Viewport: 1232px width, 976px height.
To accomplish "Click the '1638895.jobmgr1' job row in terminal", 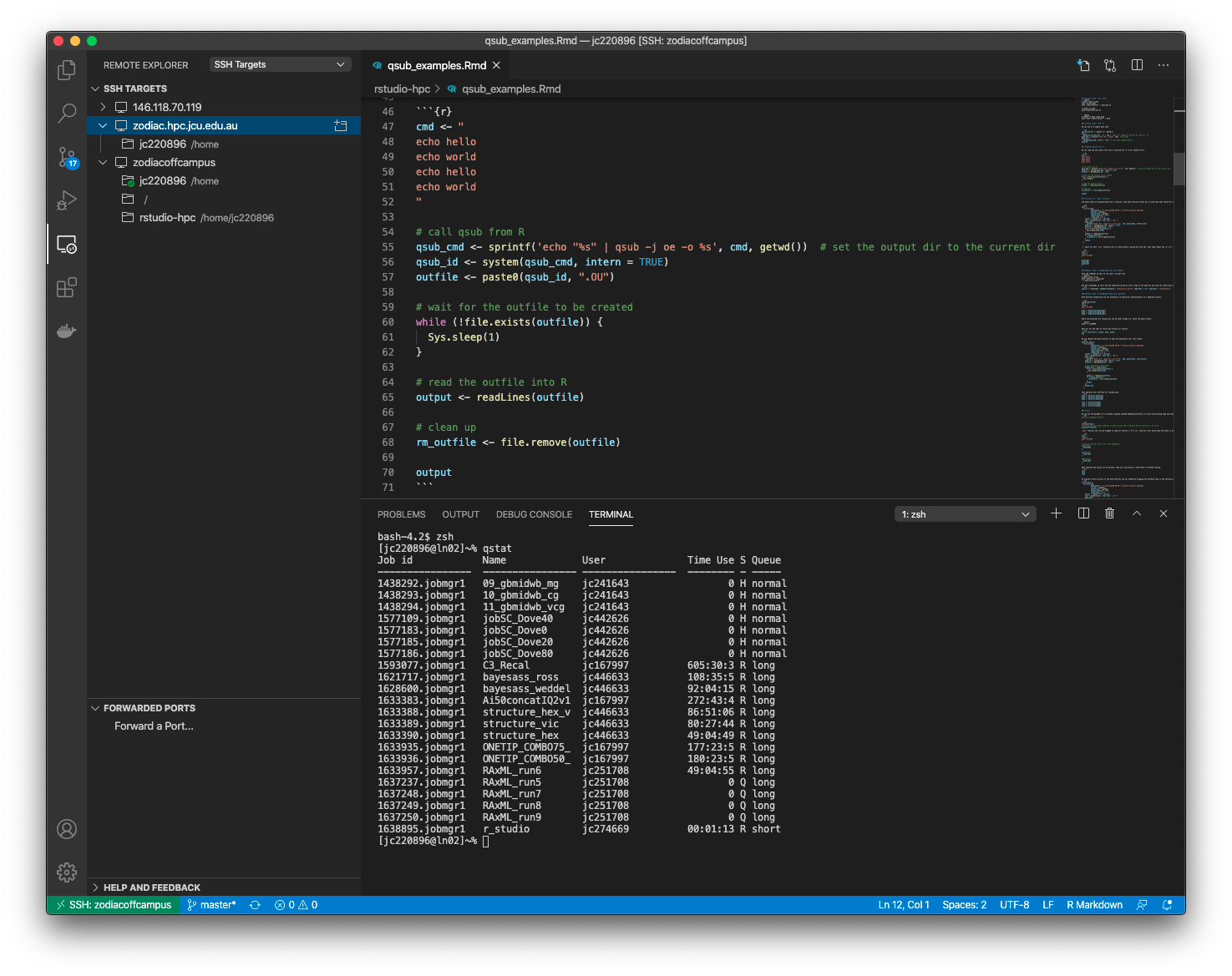I will click(x=579, y=829).
